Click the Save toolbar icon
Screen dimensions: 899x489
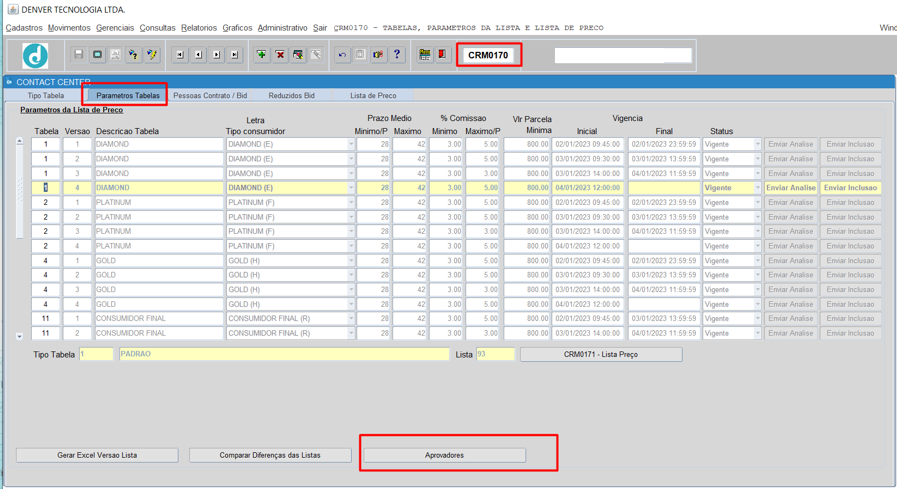79,54
